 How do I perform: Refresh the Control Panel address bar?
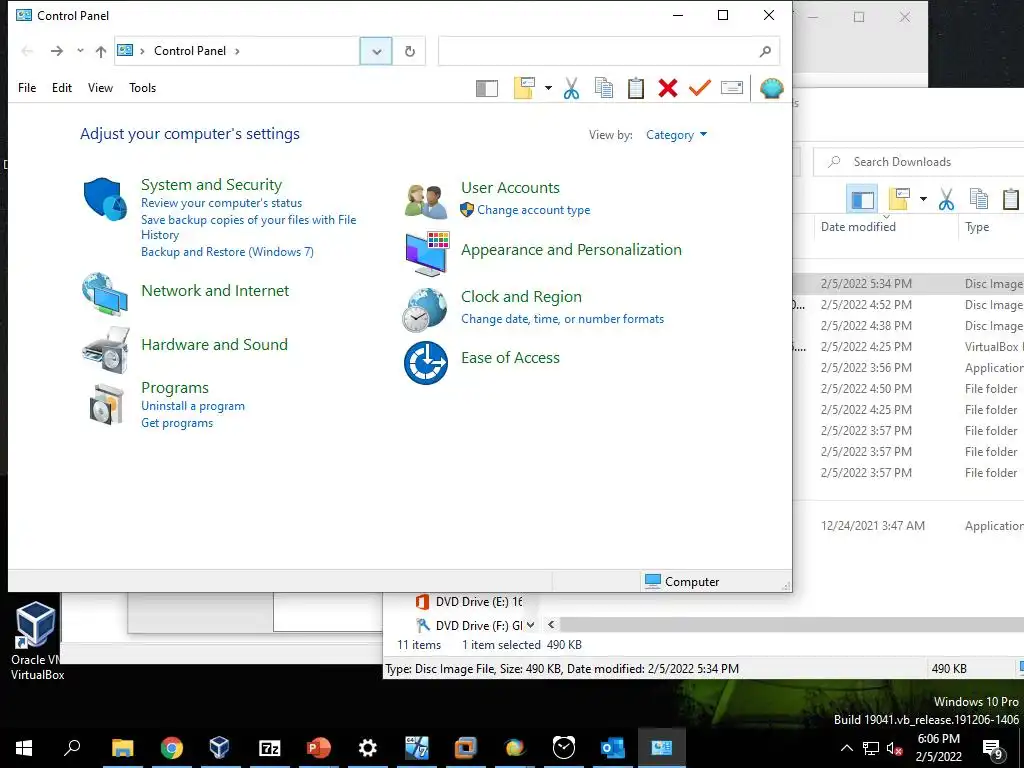(x=409, y=51)
